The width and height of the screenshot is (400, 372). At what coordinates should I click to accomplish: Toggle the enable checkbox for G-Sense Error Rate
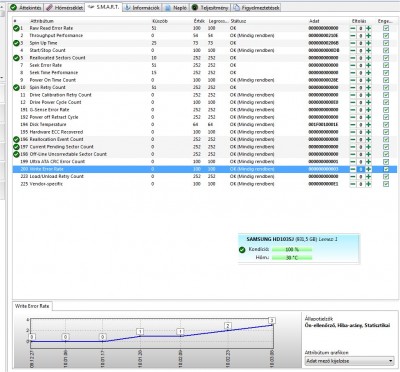coord(386,110)
